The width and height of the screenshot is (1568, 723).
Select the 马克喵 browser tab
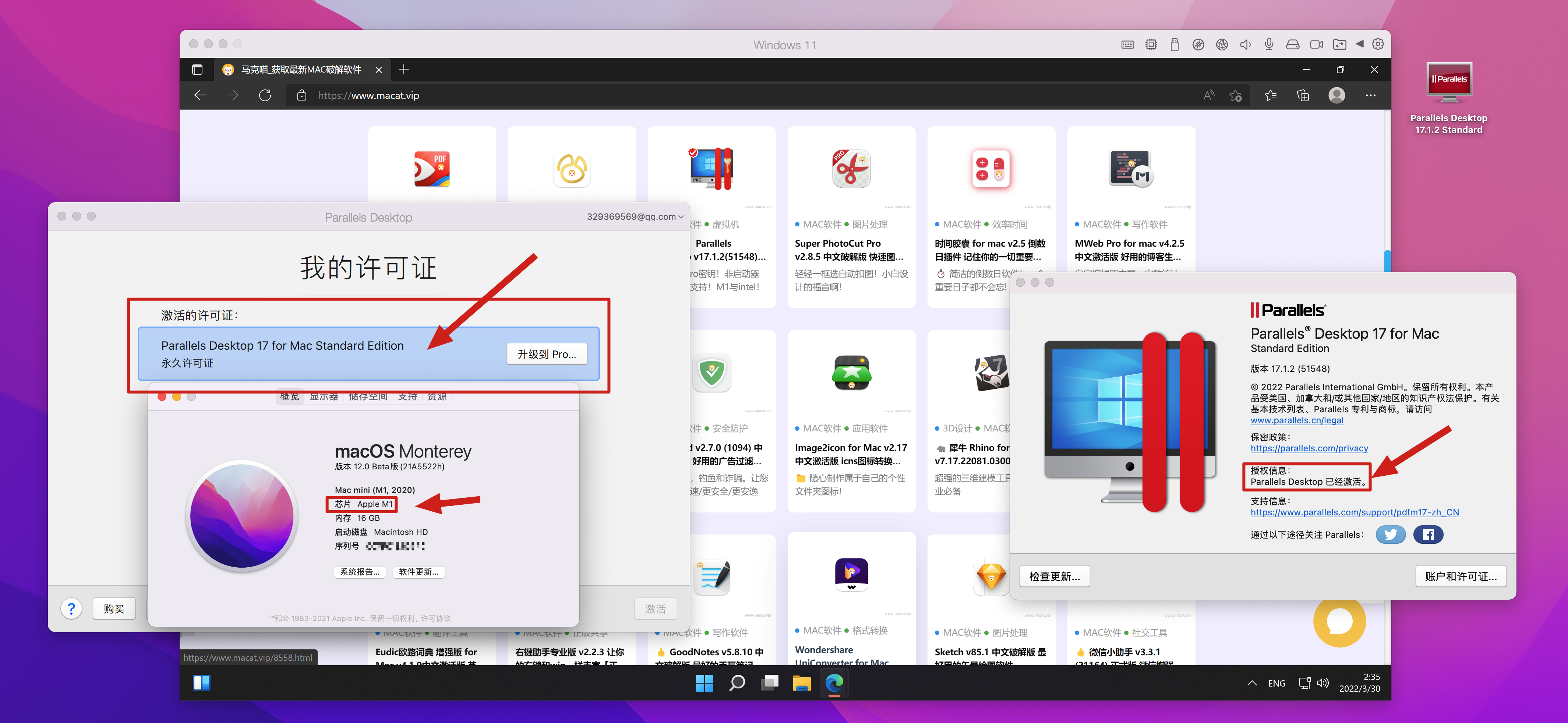(301, 69)
